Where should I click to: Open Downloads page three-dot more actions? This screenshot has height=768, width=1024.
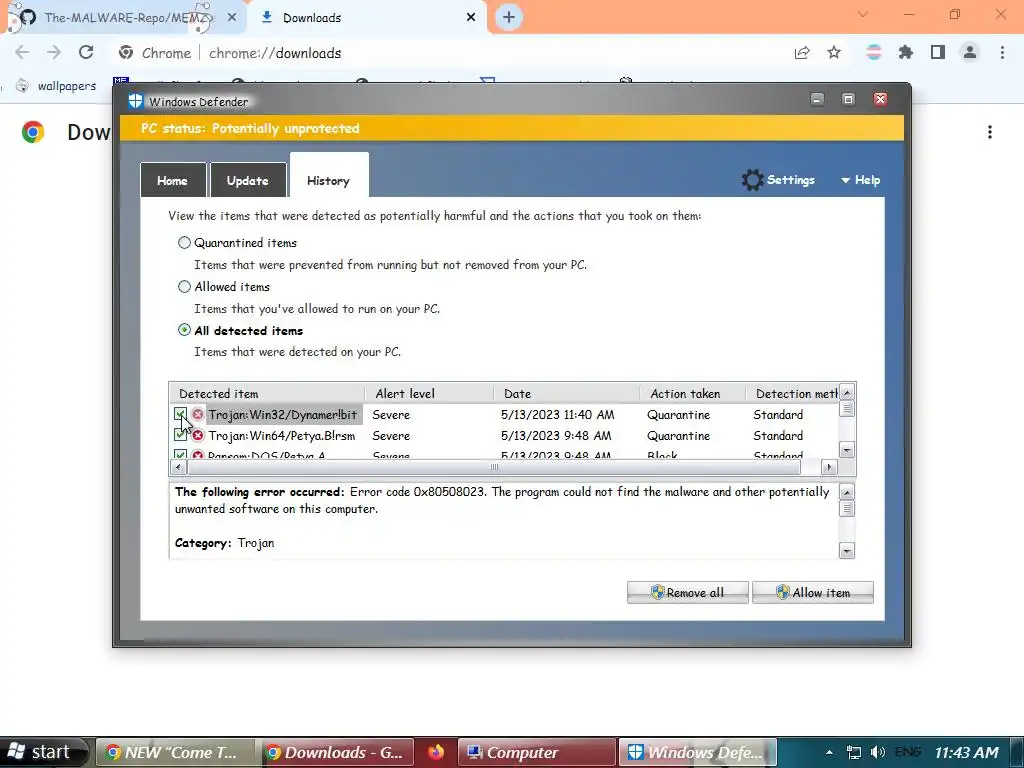[x=990, y=133]
